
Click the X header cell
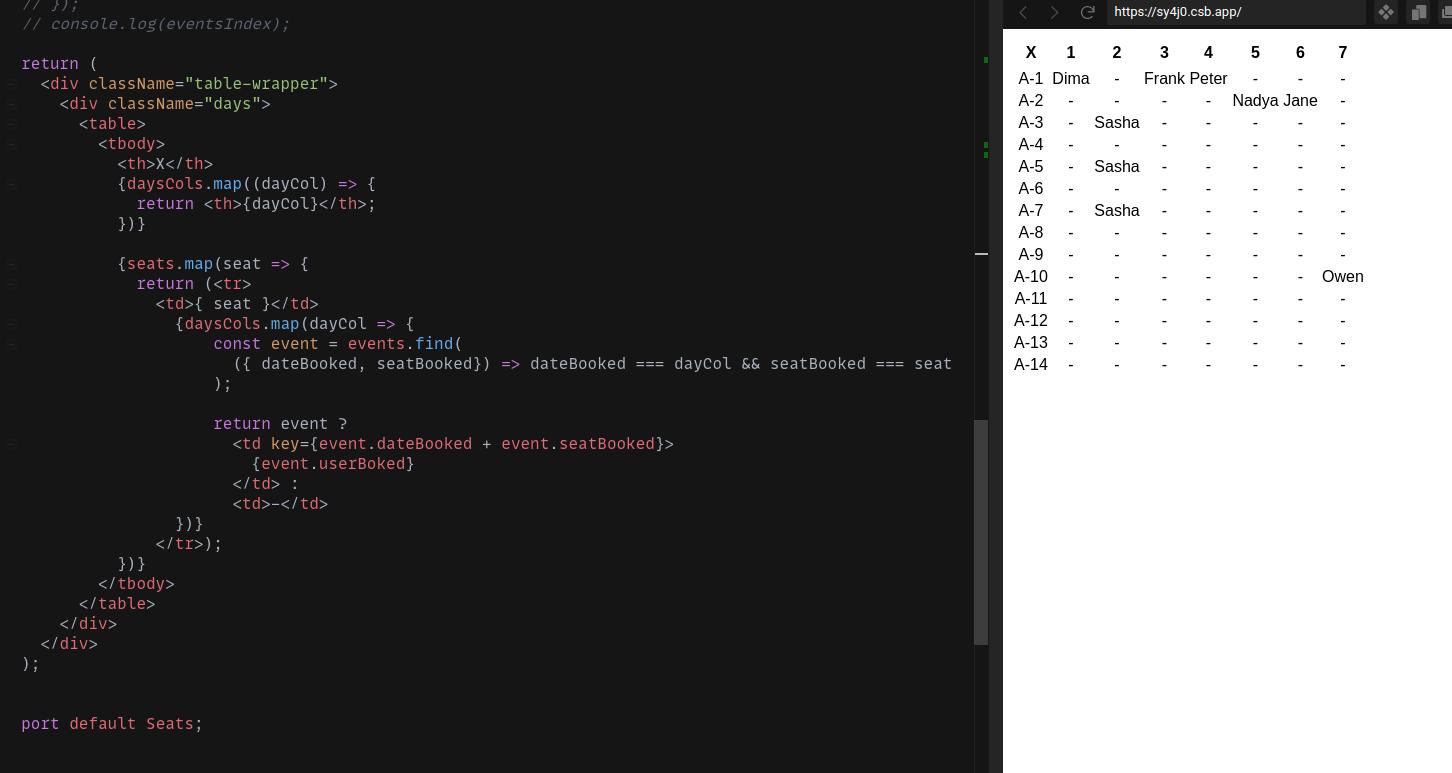[x=1031, y=52]
